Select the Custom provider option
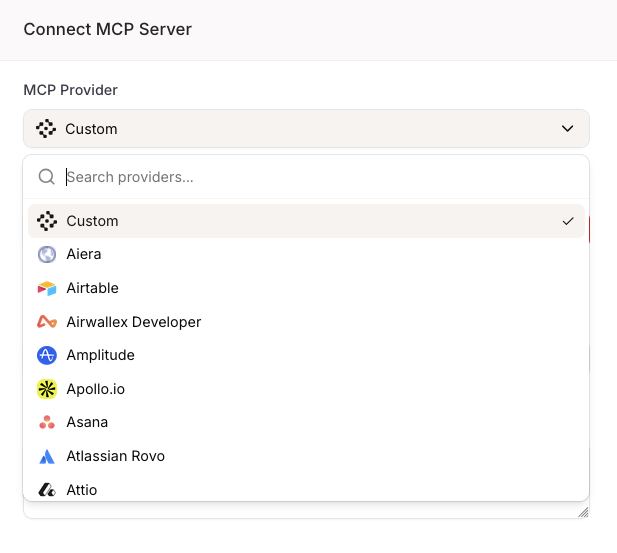The width and height of the screenshot is (617, 553). (306, 221)
